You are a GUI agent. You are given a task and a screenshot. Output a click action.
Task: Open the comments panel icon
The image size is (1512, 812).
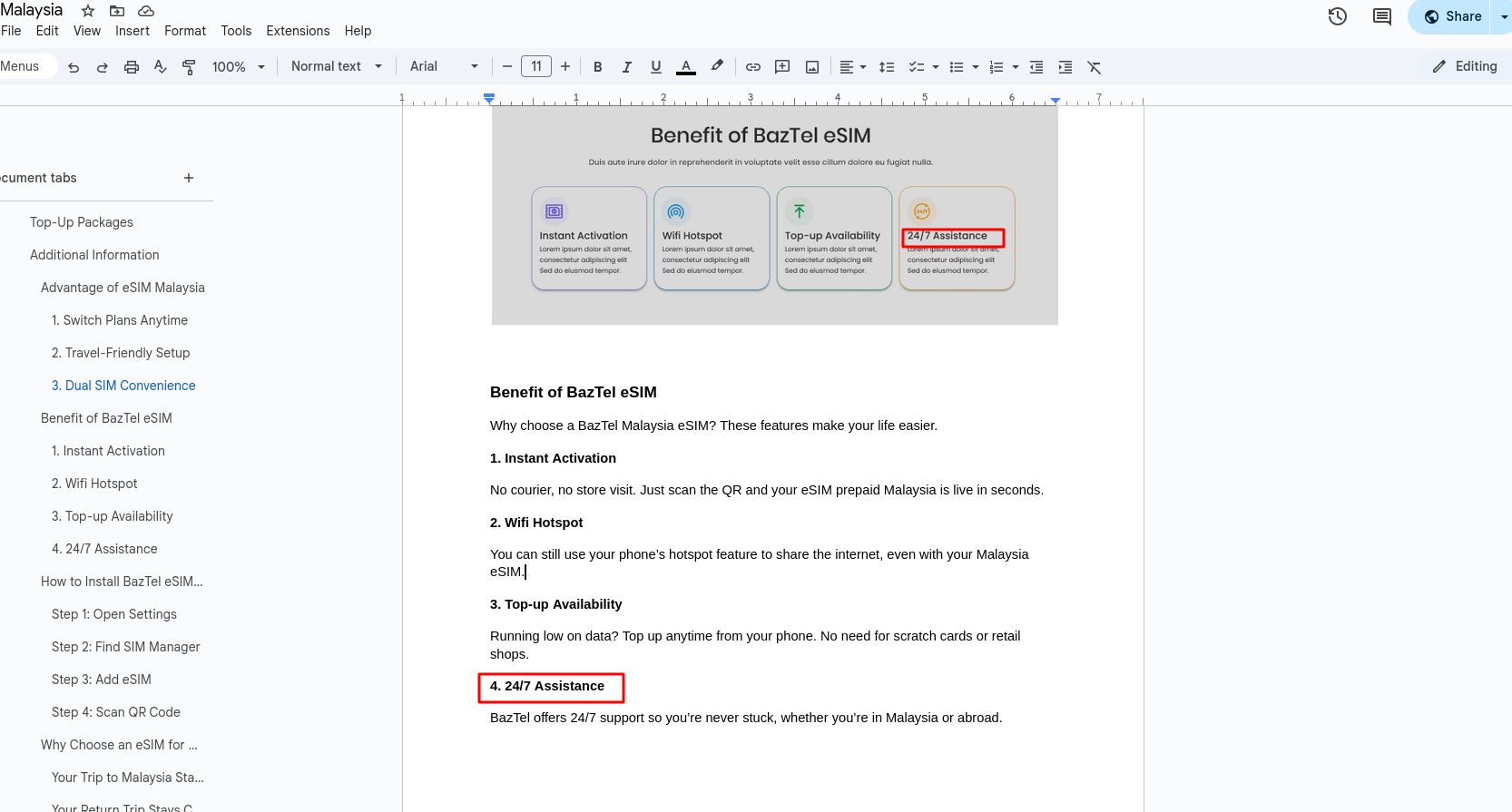pyautogui.click(x=1381, y=16)
